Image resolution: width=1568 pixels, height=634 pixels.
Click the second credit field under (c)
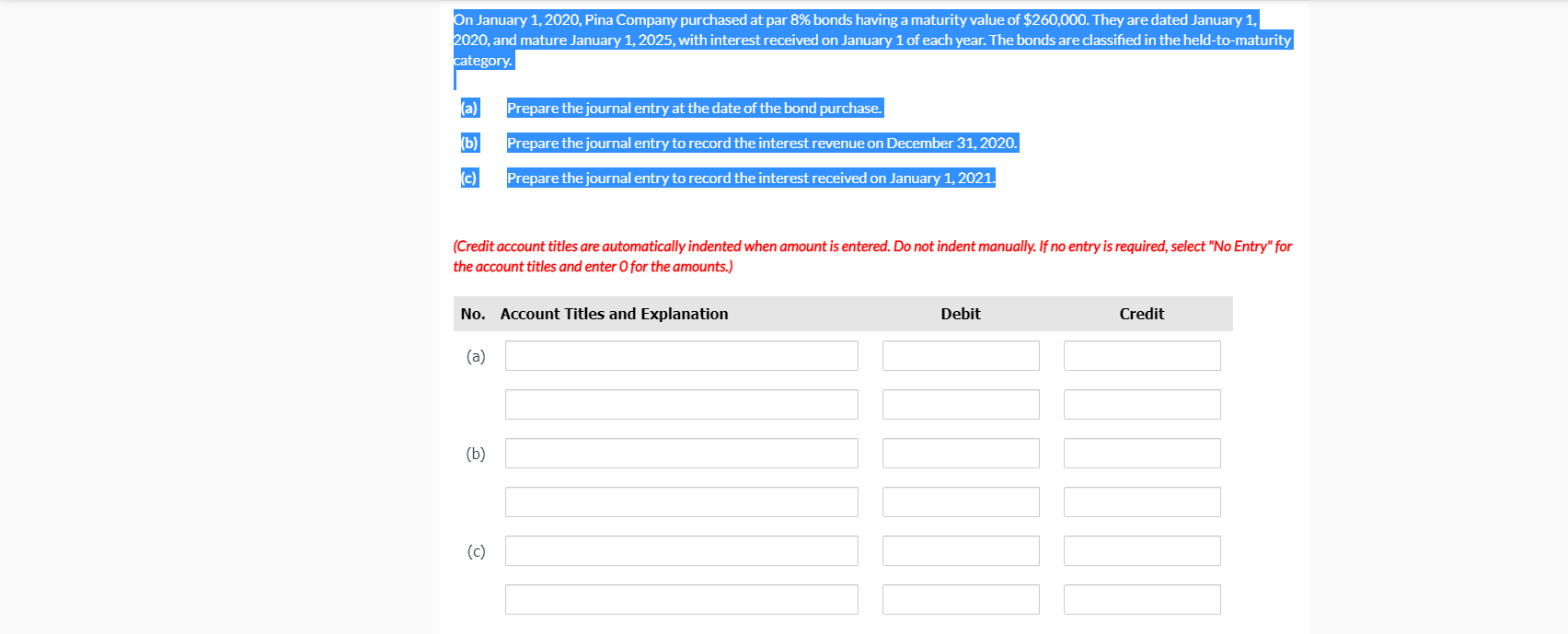click(x=1142, y=600)
